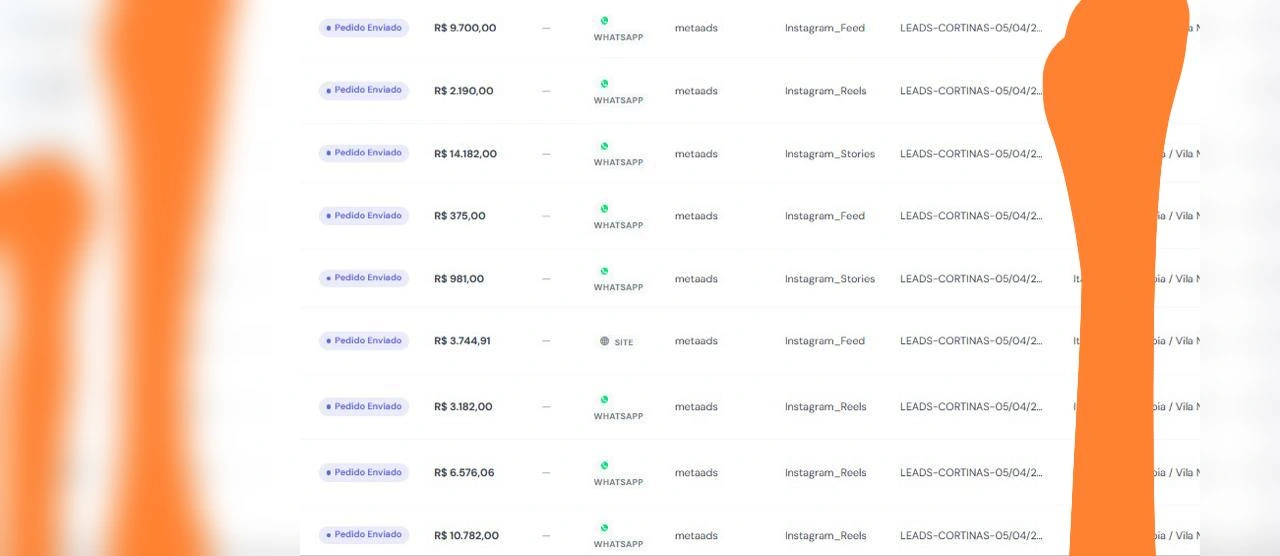Open the Pedido Enviado status for R$ 3.182,00
The image size is (1280, 556).
coord(364,407)
